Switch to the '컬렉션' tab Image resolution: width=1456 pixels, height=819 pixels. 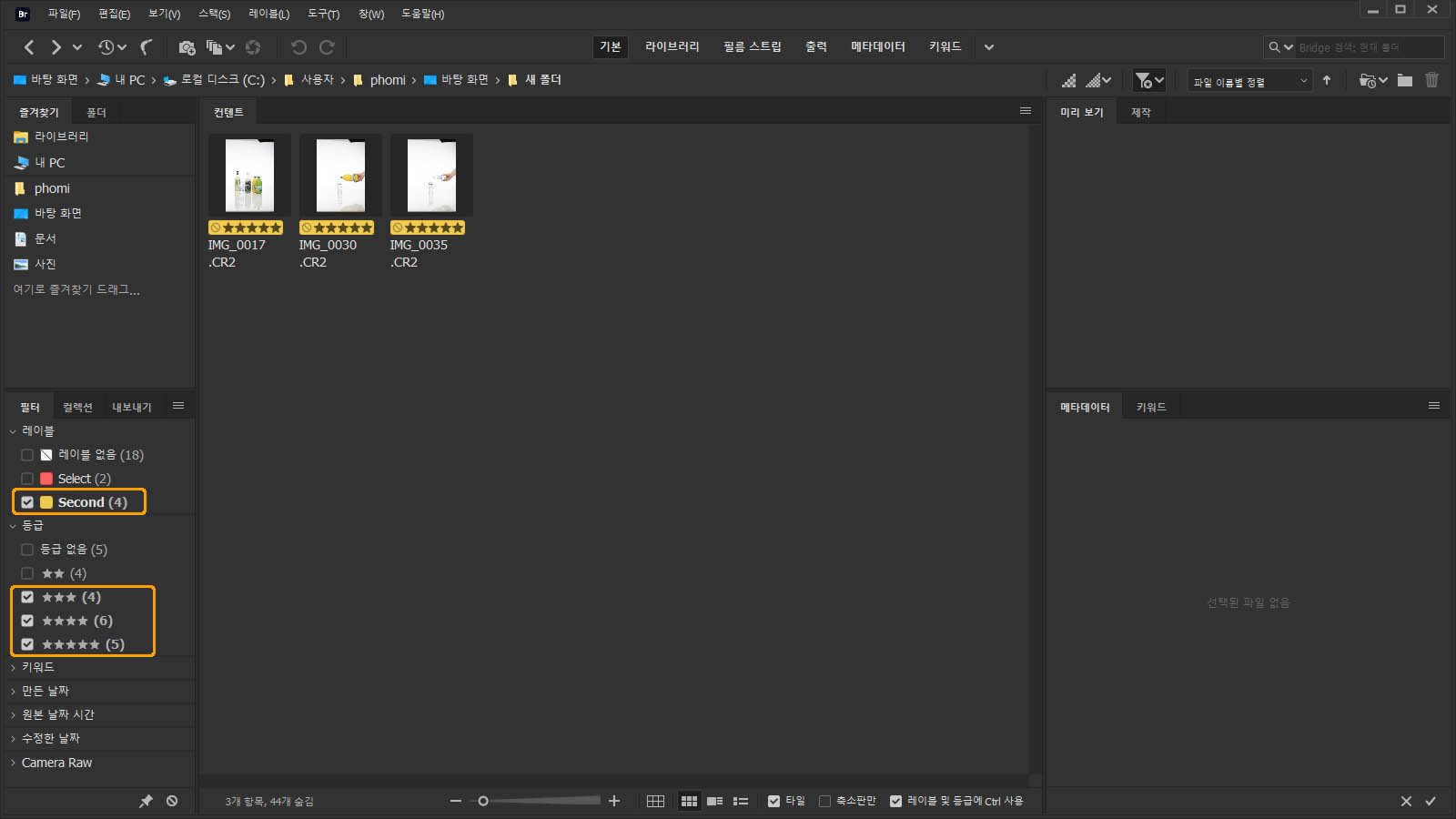[77, 408]
